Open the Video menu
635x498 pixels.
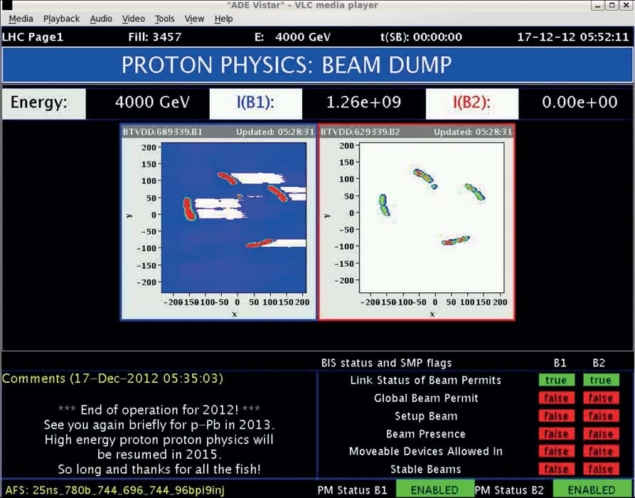click(x=133, y=18)
